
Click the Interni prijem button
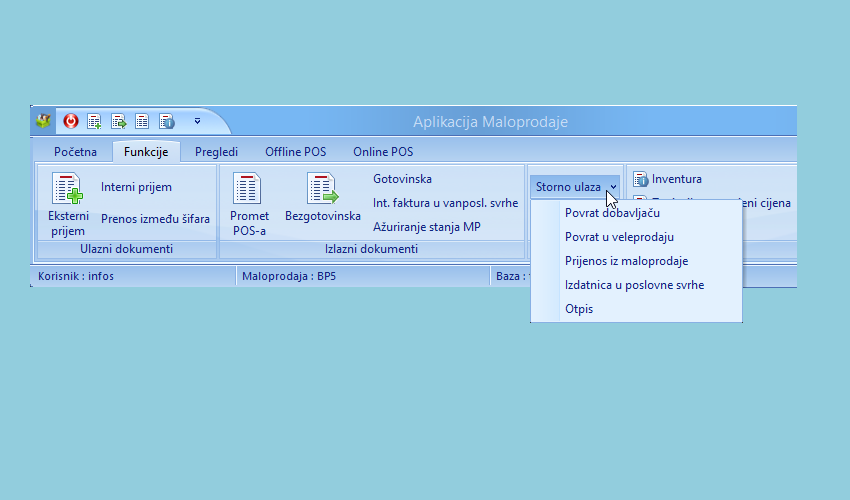136,187
